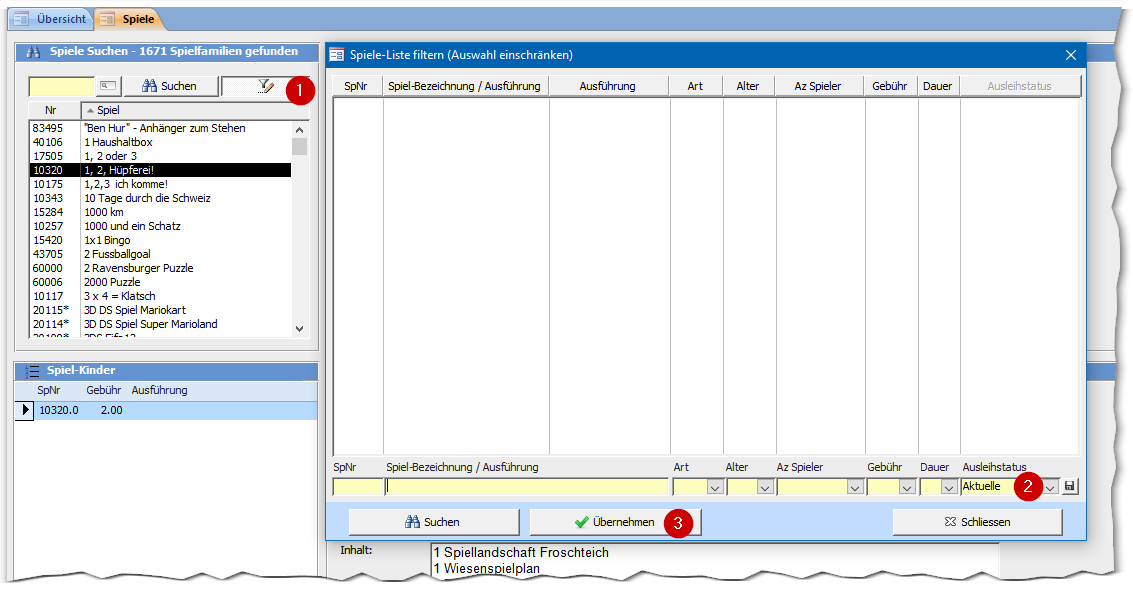Screen dimensions: 1133x592
Task: Select game 1000 km
Action: pos(104,212)
